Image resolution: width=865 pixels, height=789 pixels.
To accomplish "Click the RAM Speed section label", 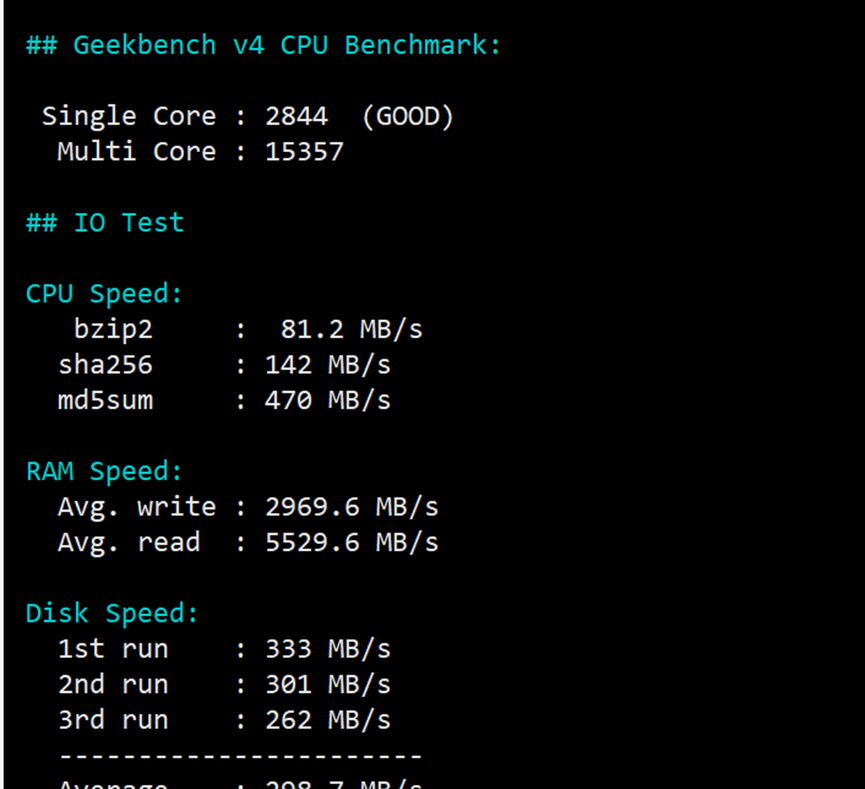I will coord(104,472).
